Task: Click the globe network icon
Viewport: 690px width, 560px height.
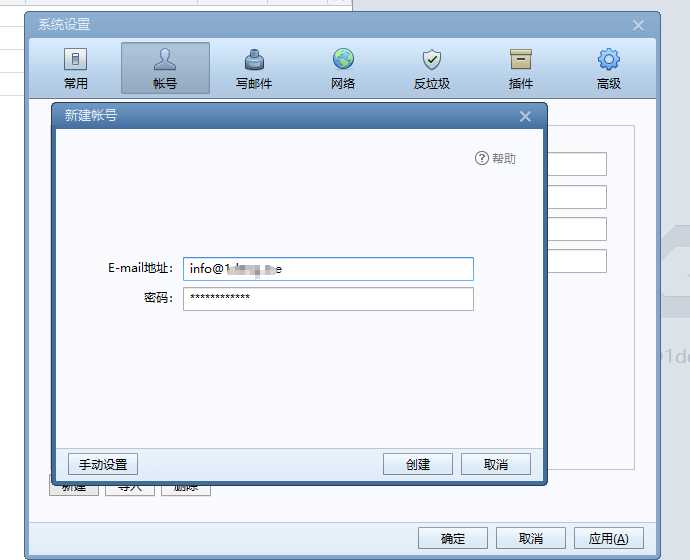Action: pyautogui.click(x=343, y=59)
